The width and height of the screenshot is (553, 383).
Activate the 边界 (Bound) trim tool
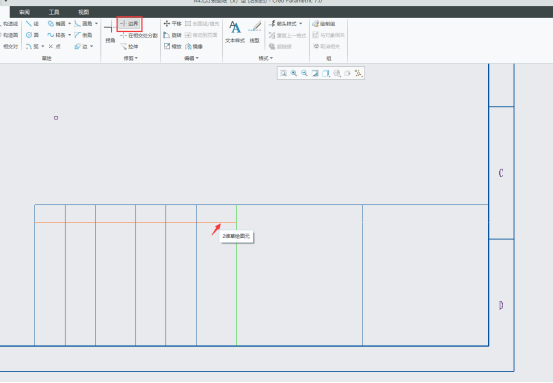129,24
